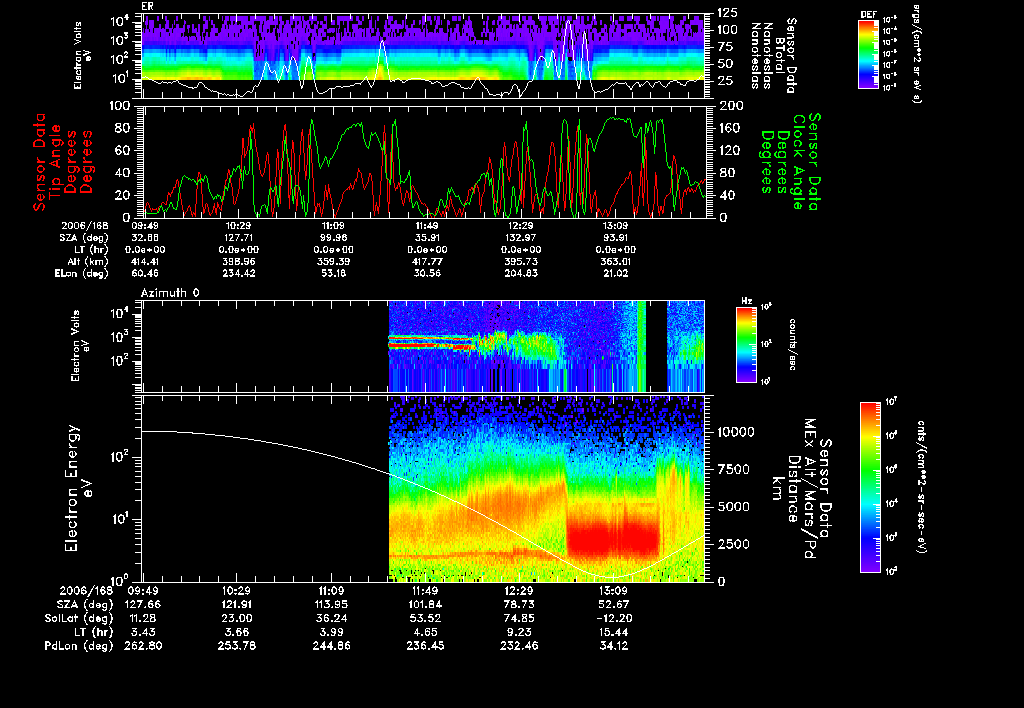Select SZA value 32.88
The height and width of the screenshot is (708, 1024).
145,238
